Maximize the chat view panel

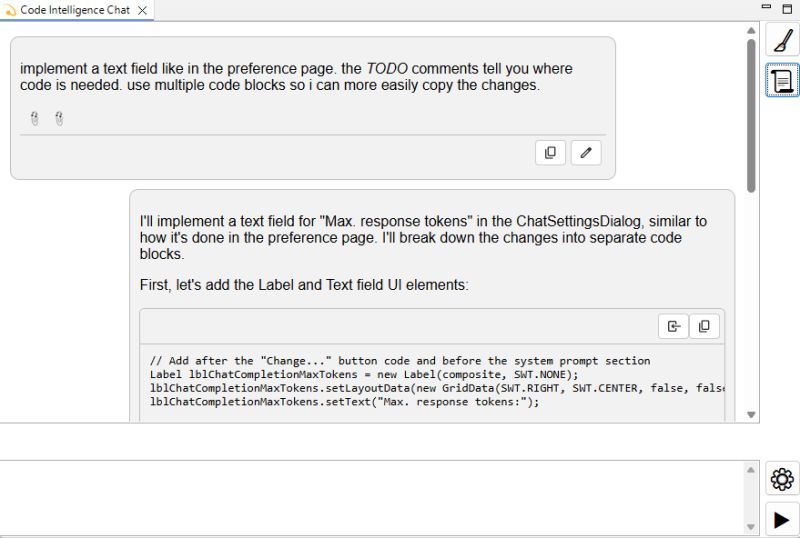[x=787, y=9]
